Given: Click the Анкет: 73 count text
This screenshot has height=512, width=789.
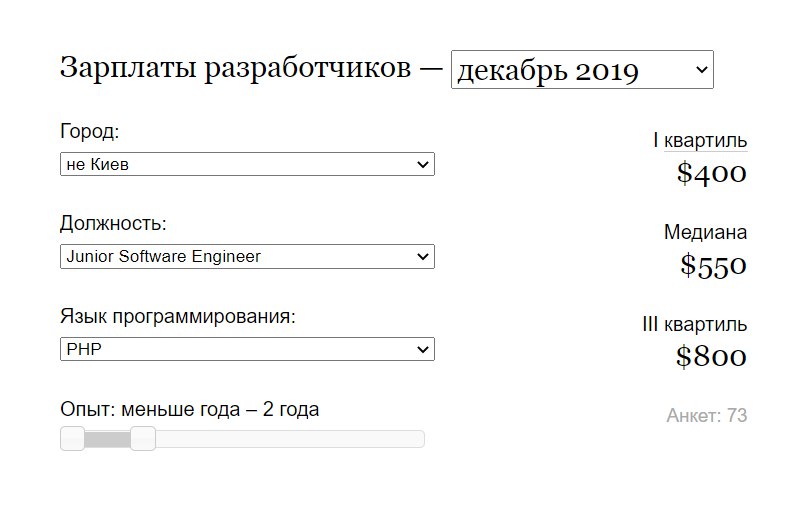Looking at the screenshot, I should coord(706,416).
